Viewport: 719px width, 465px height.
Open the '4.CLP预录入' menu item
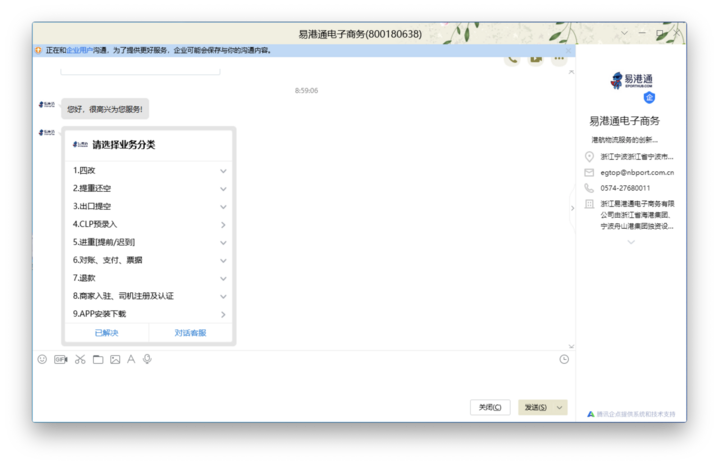pyautogui.click(x=150, y=225)
